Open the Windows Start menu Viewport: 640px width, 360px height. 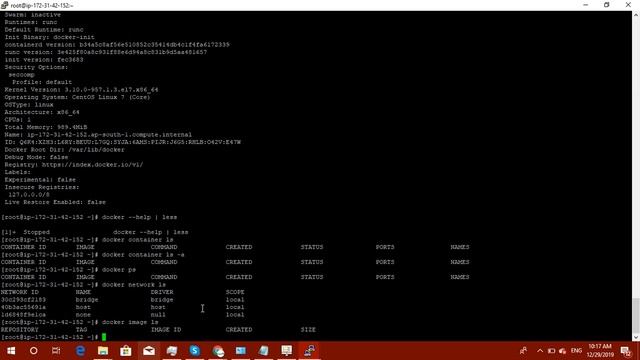[11, 351]
